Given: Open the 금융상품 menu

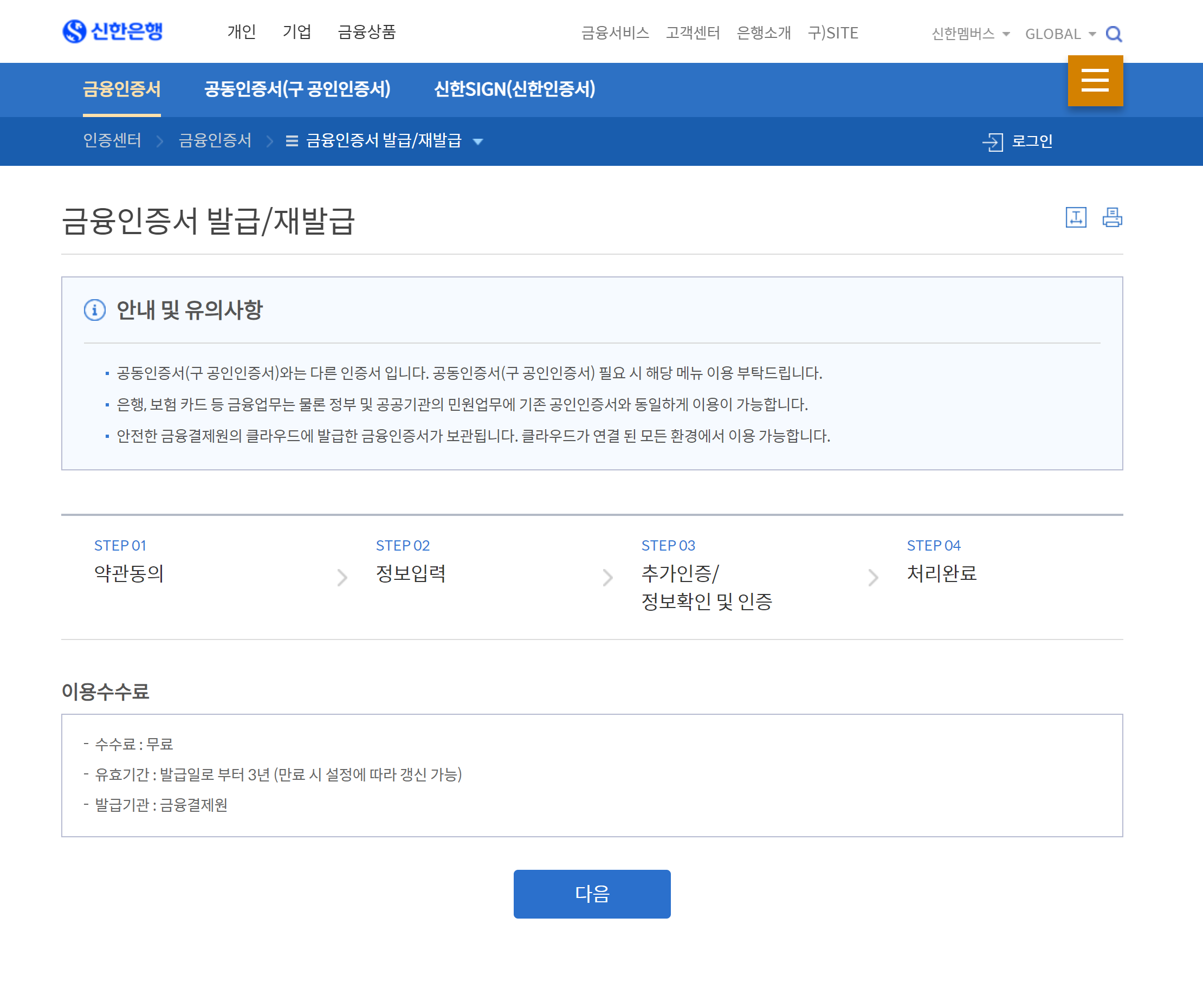Looking at the screenshot, I should (367, 31).
